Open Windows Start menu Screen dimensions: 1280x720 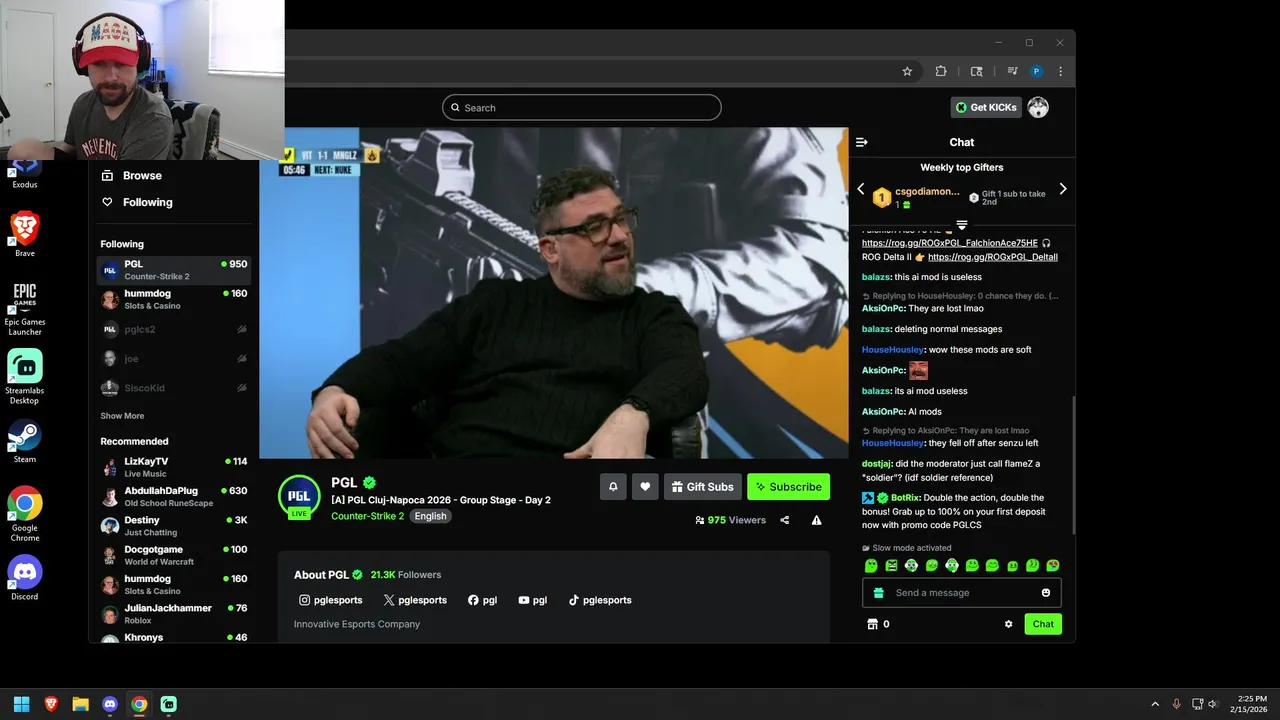coord(21,704)
